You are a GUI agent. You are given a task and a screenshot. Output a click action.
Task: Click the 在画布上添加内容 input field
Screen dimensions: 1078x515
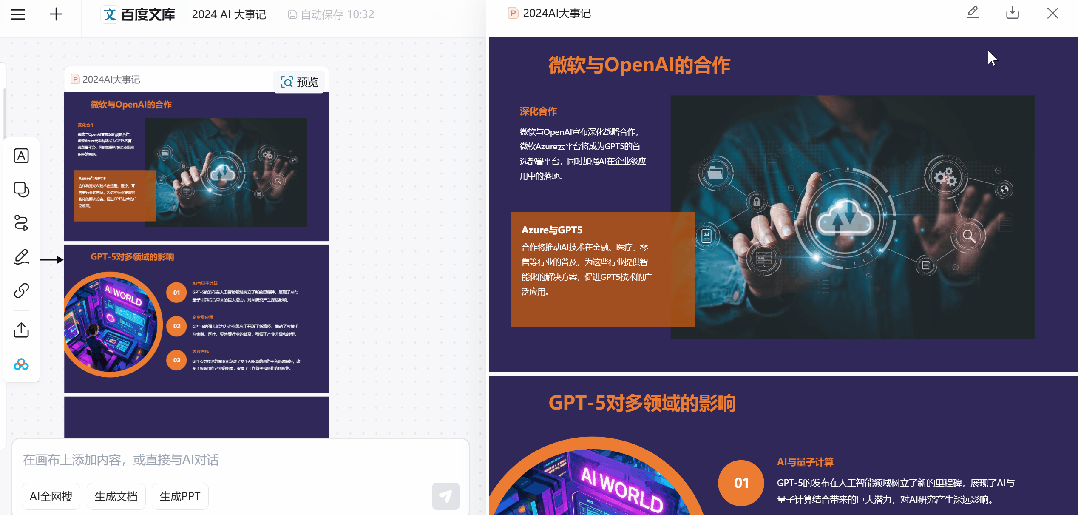[x=241, y=459]
